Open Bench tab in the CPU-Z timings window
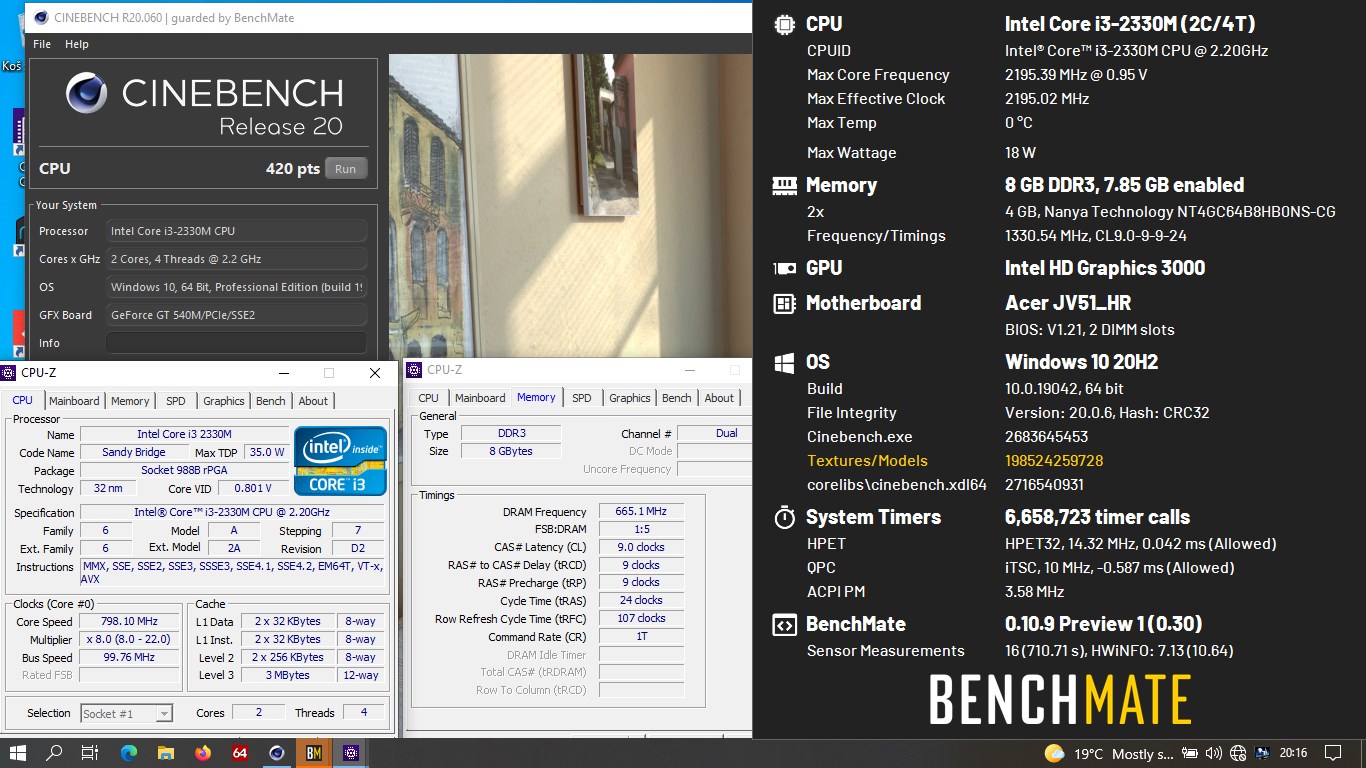1366x768 pixels. point(677,398)
